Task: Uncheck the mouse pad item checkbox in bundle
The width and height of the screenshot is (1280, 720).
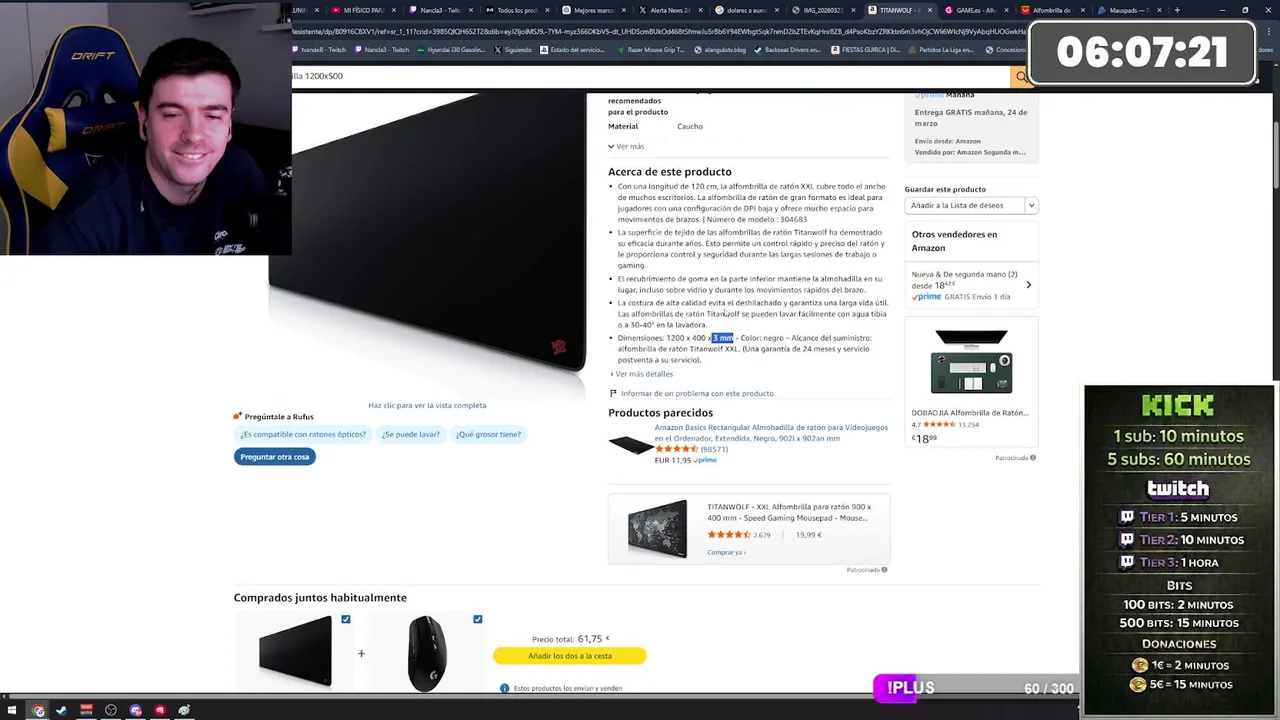Action: pos(346,619)
